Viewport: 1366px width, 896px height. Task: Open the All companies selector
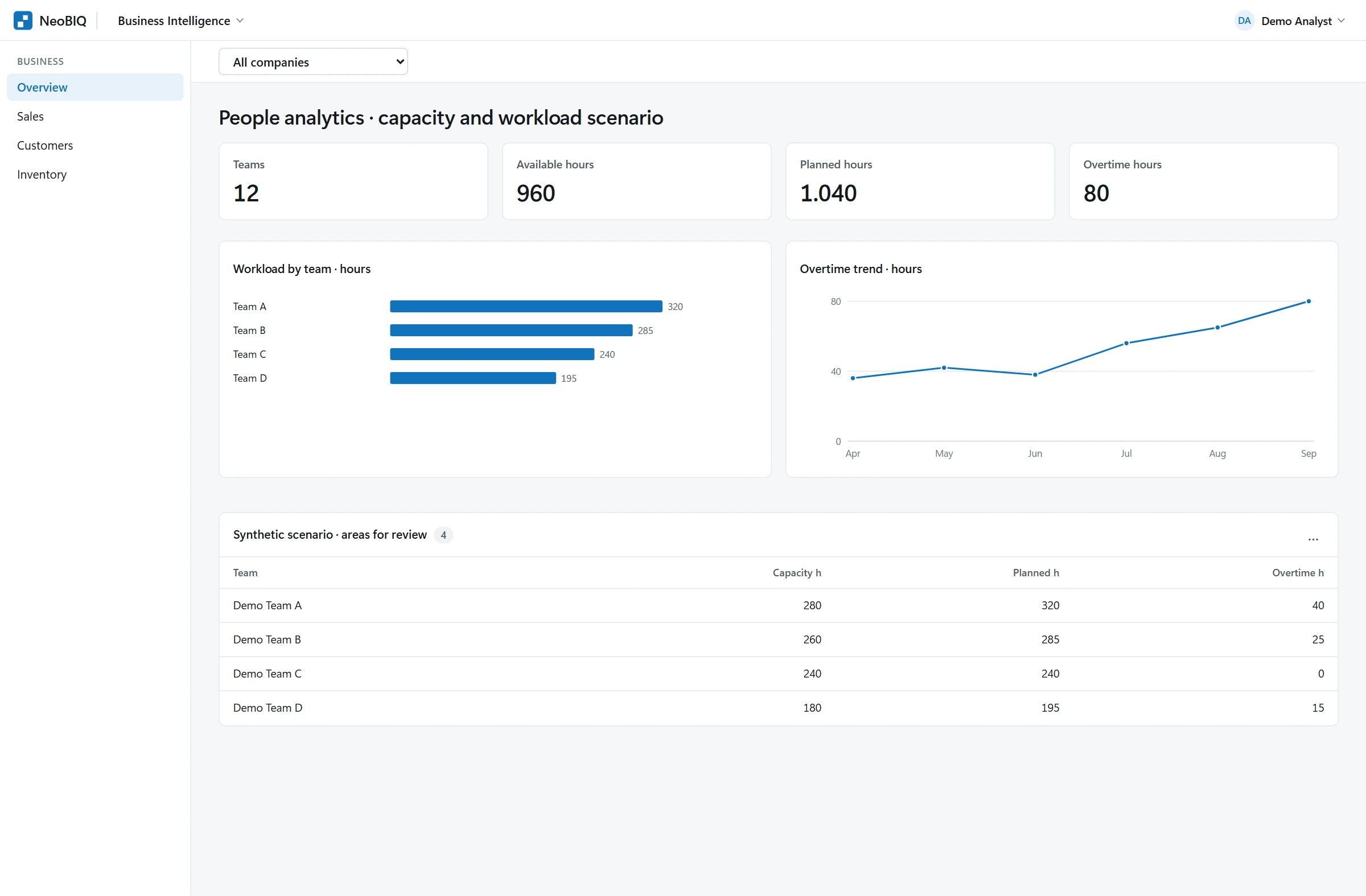pyautogui.click(x=313, y=61)
